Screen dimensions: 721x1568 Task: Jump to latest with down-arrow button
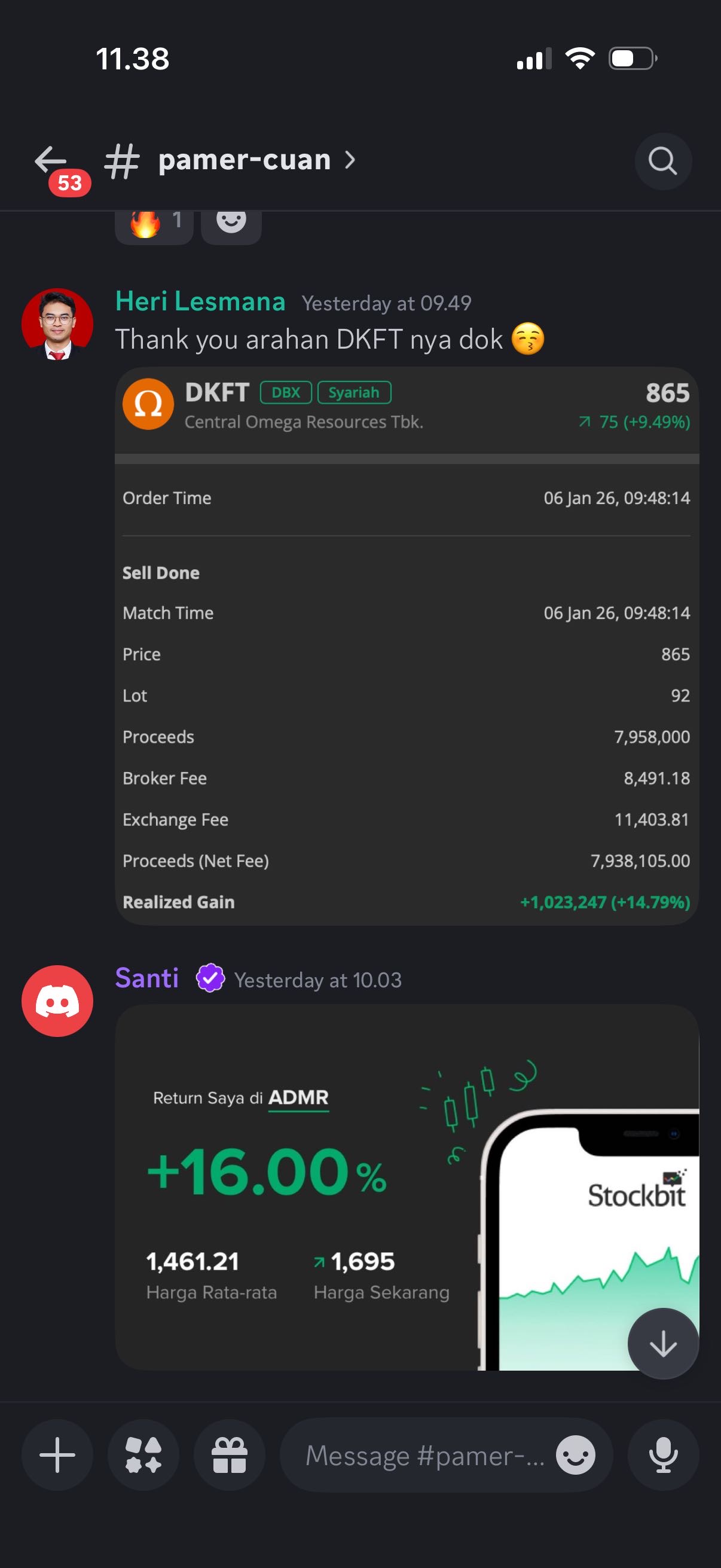(662, 1343)
